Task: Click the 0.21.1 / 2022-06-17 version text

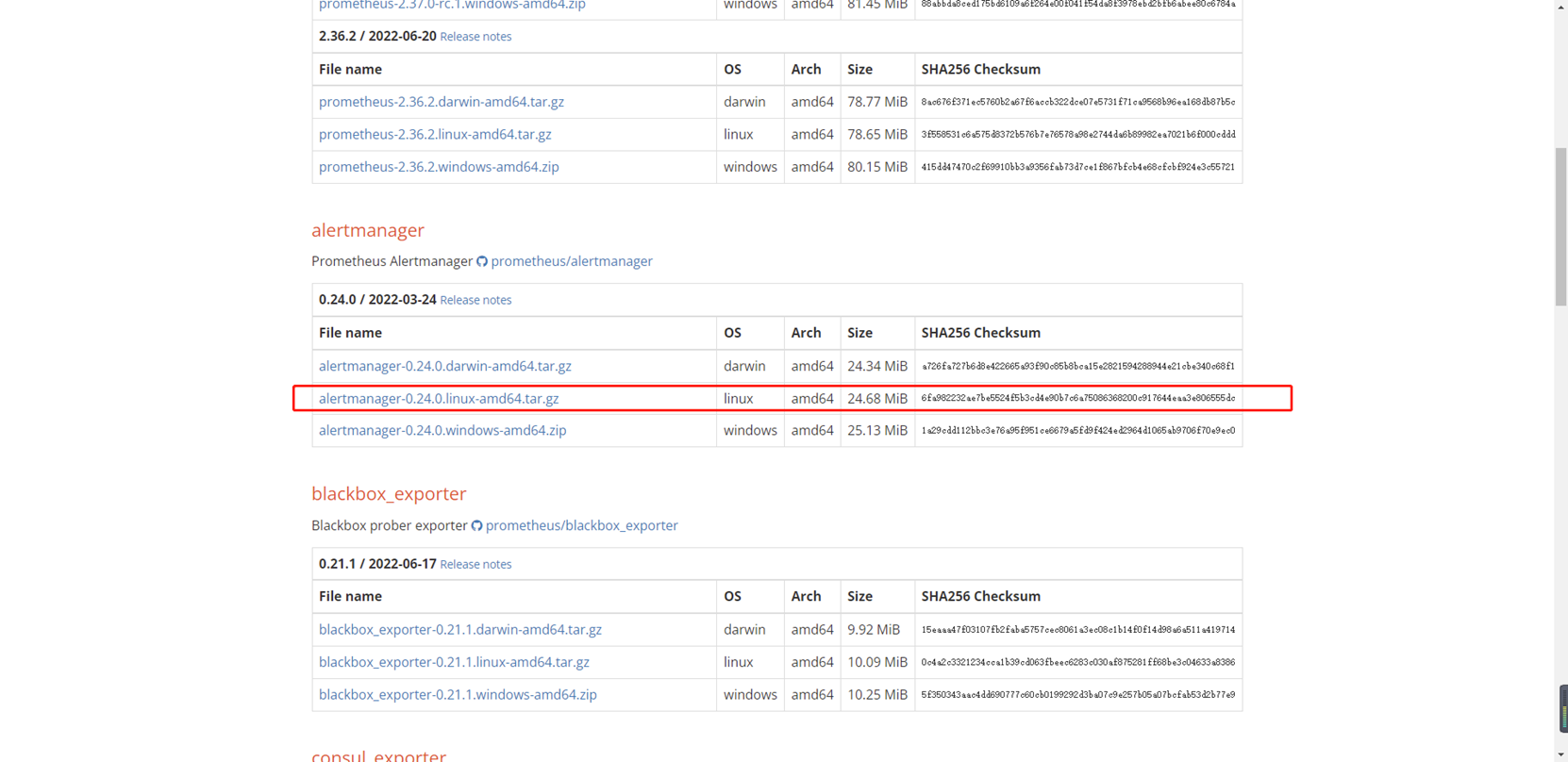Action: click(377, 564)
